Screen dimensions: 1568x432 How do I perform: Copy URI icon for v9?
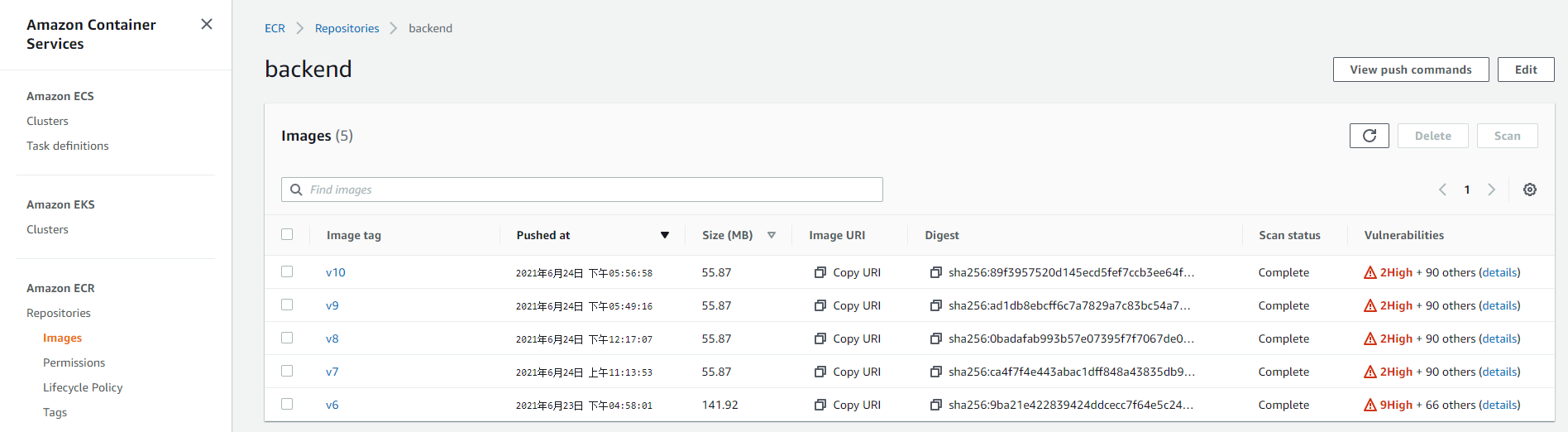point(820,305)
